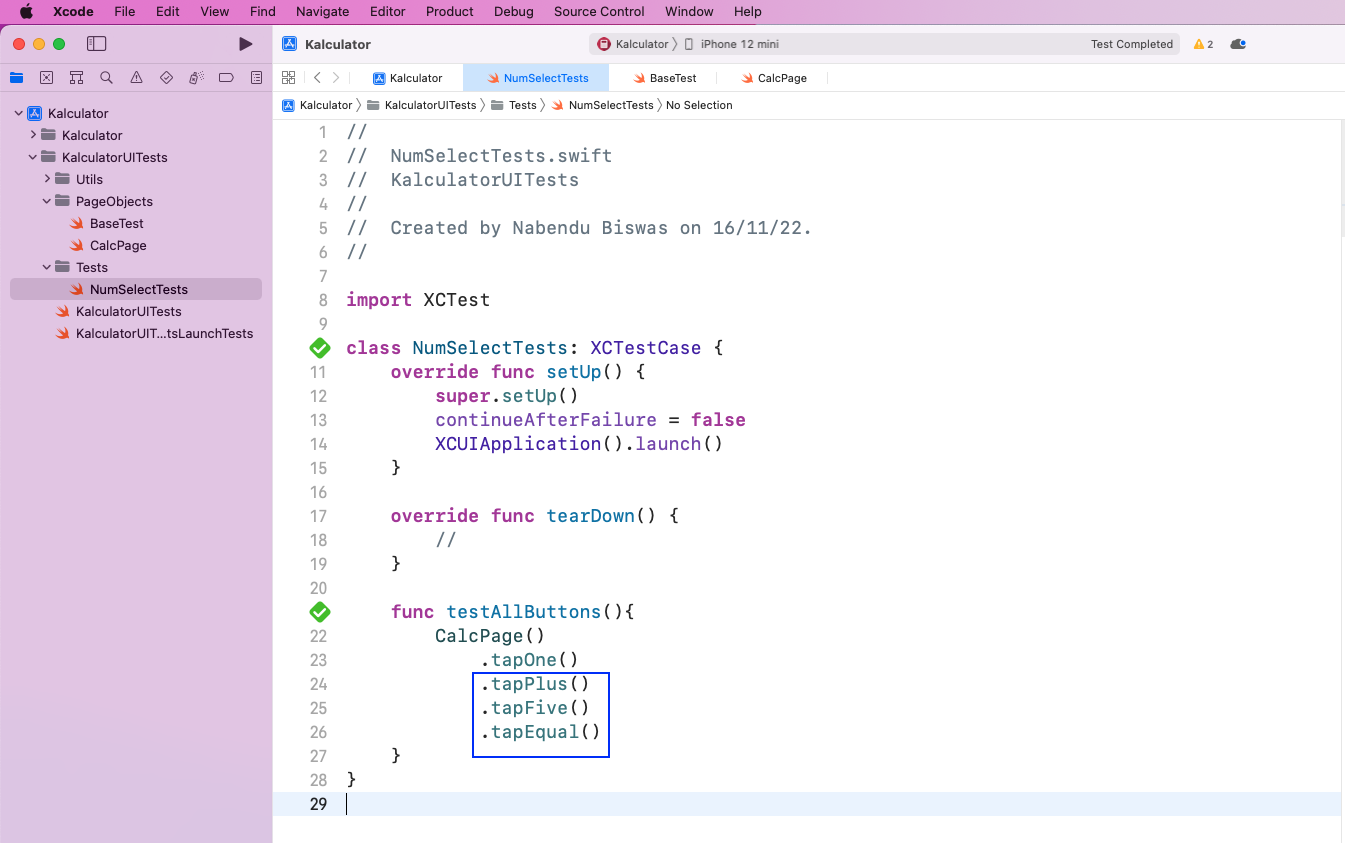Image resolution: width=1345 pixels, height=843 pixels.
Task: Click the Test Completed status text
Action: tap(1131, 44)
